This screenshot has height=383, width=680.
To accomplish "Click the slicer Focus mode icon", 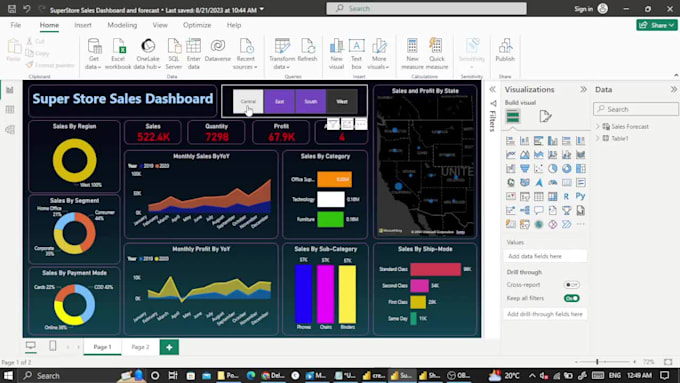I will [x=347, y=124].
